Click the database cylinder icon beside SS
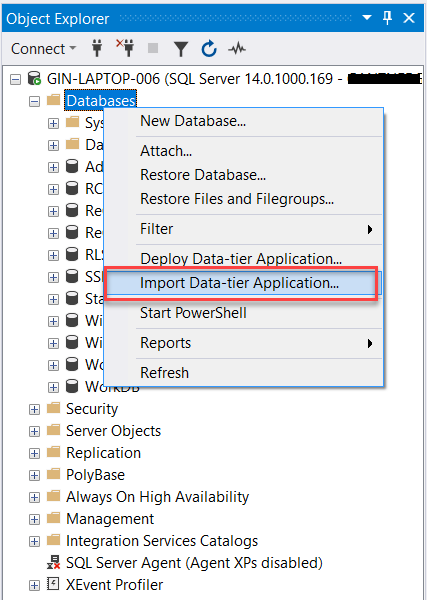Screen dimensions: 427x600 pyautogui.click(x=72, y=276)
